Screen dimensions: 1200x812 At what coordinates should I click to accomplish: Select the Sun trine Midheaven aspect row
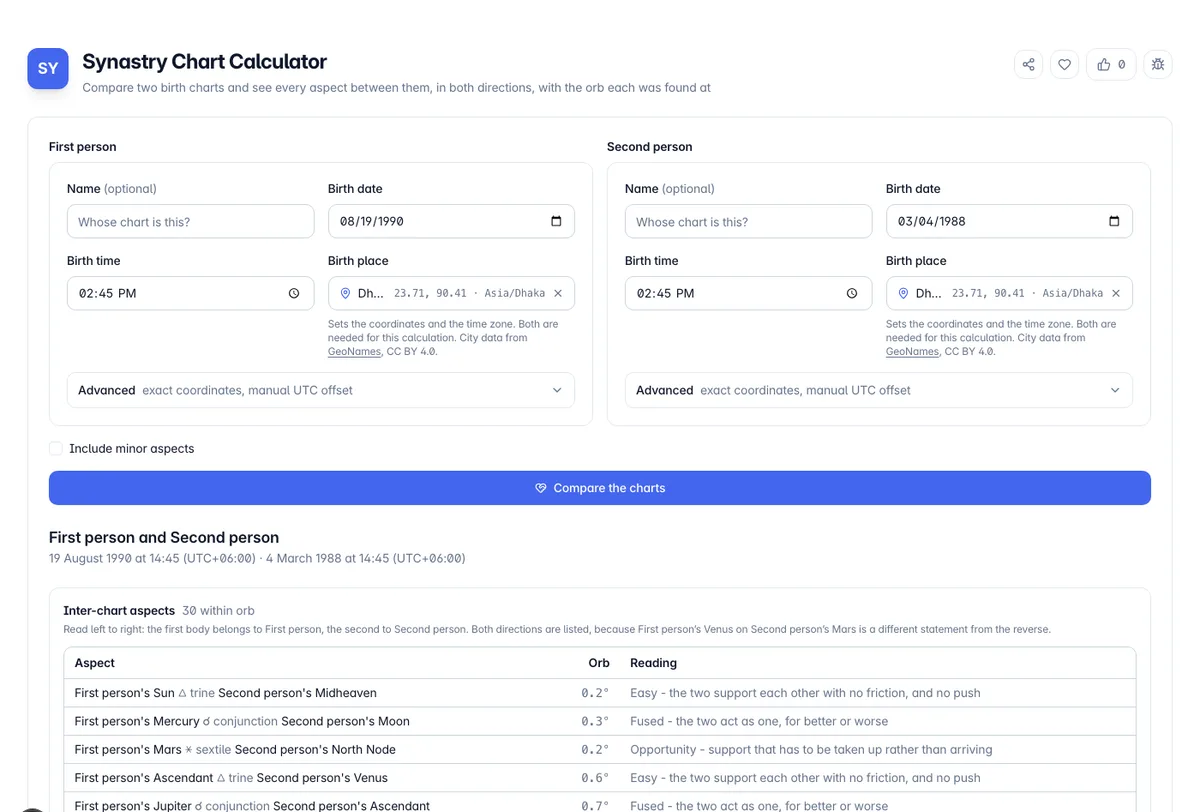pos(600,693)
